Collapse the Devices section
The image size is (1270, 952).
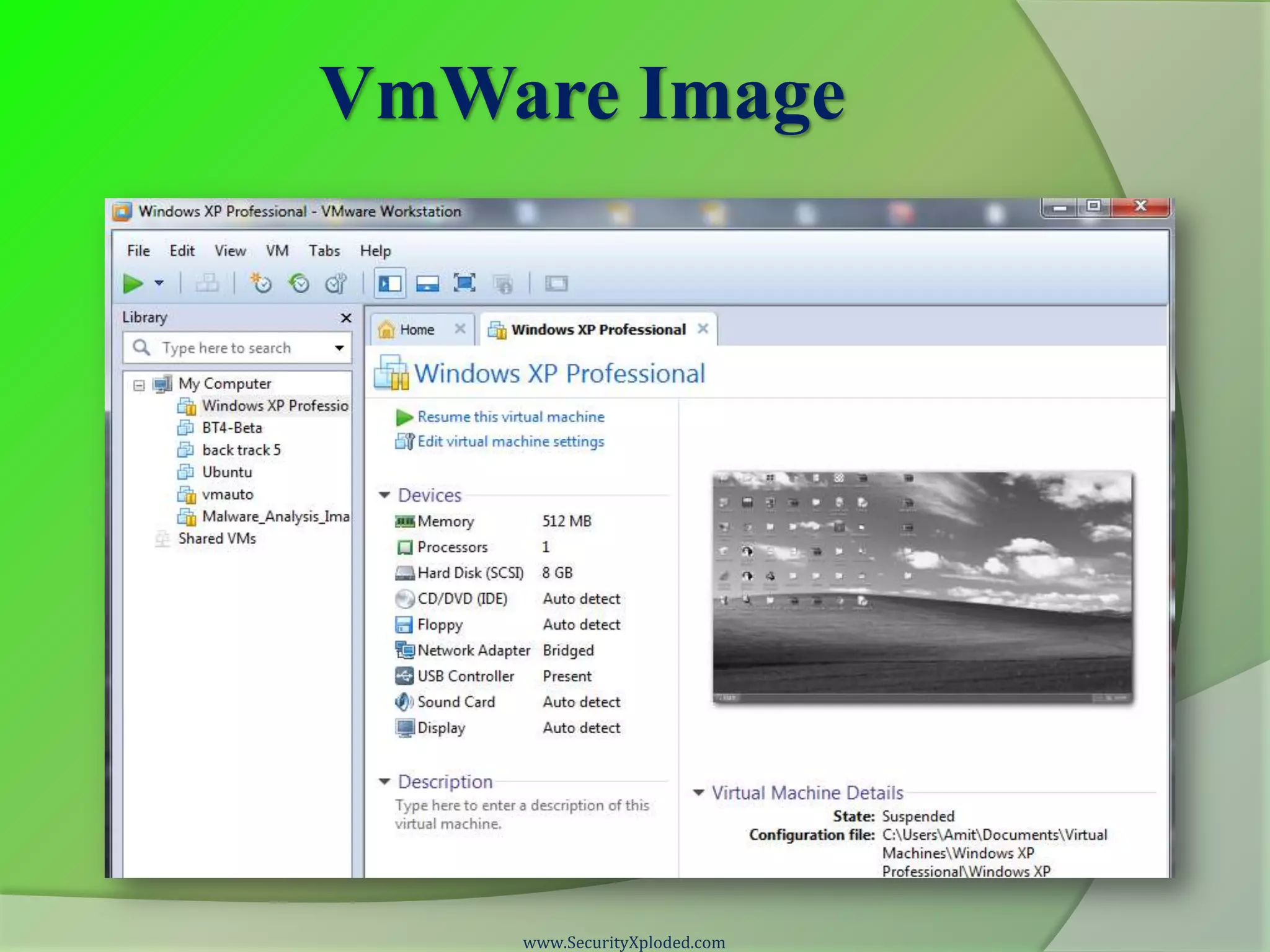pyautogui.click(x=384, y=495)
